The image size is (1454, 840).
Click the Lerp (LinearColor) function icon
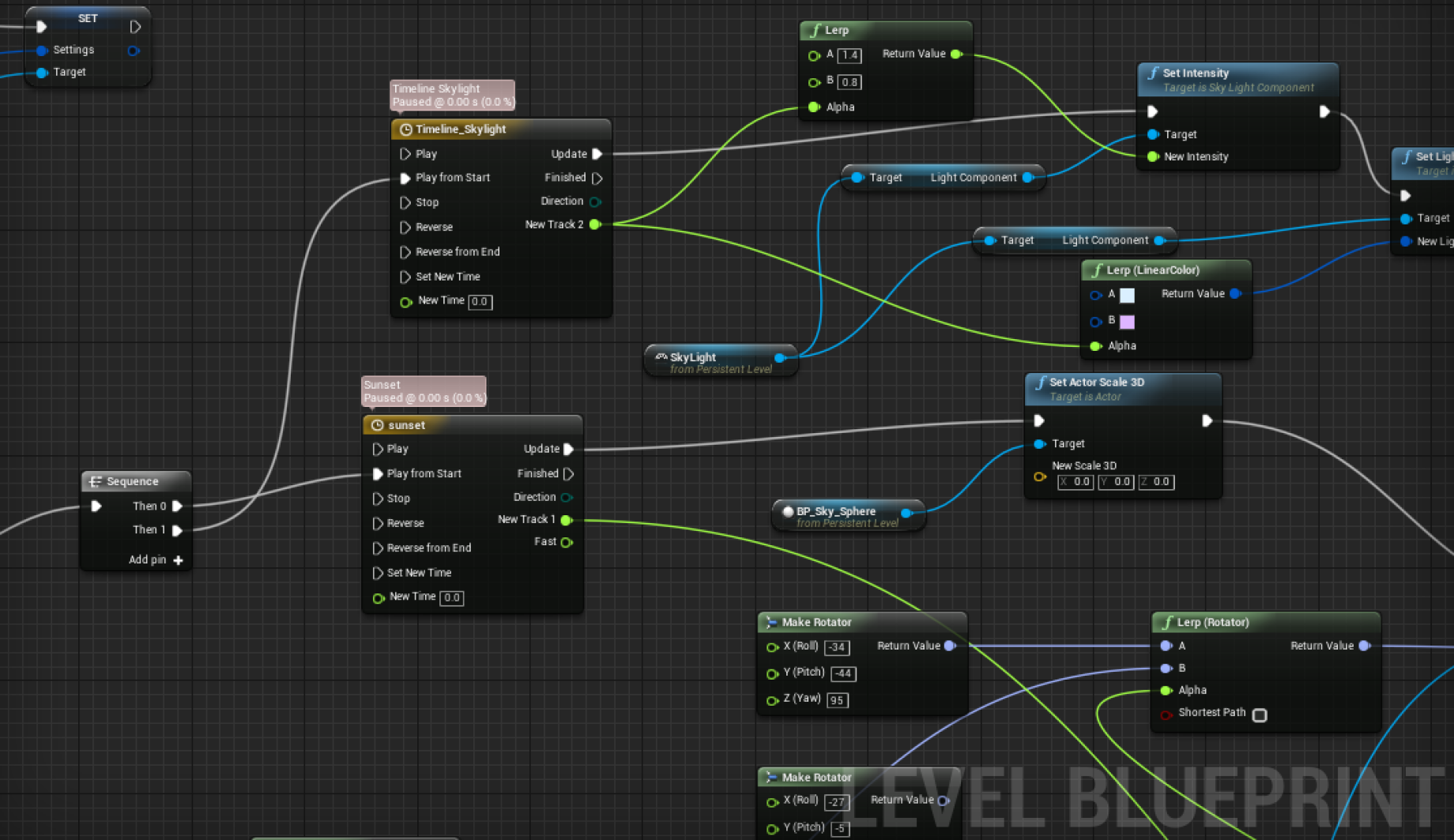(x=1097, y=270)
